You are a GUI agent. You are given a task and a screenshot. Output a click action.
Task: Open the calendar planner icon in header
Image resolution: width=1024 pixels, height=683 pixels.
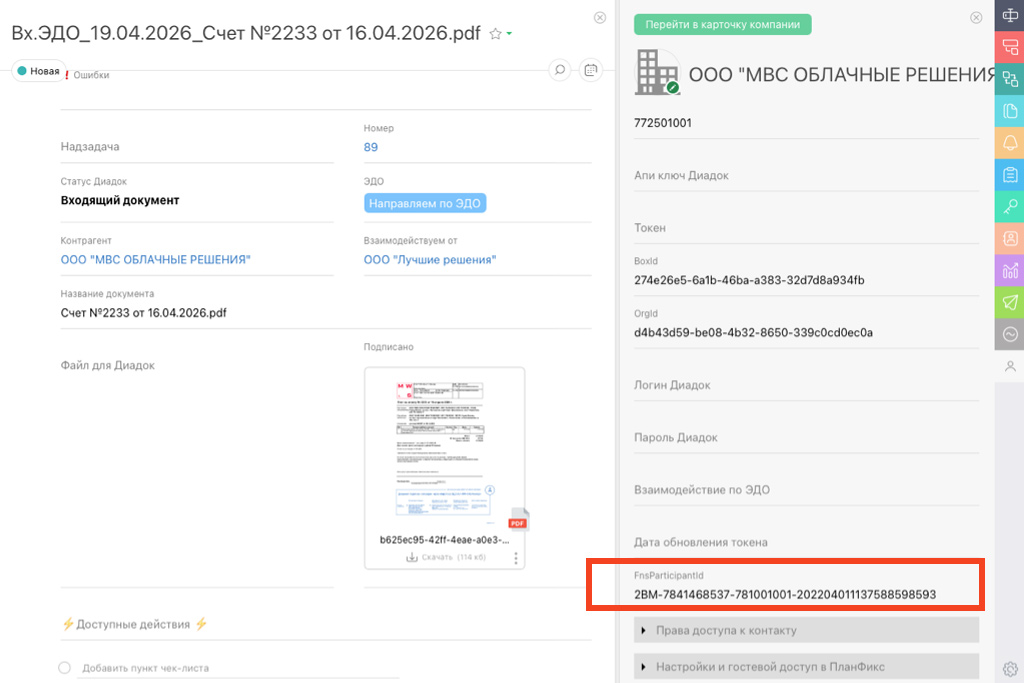tap(590, 70)
